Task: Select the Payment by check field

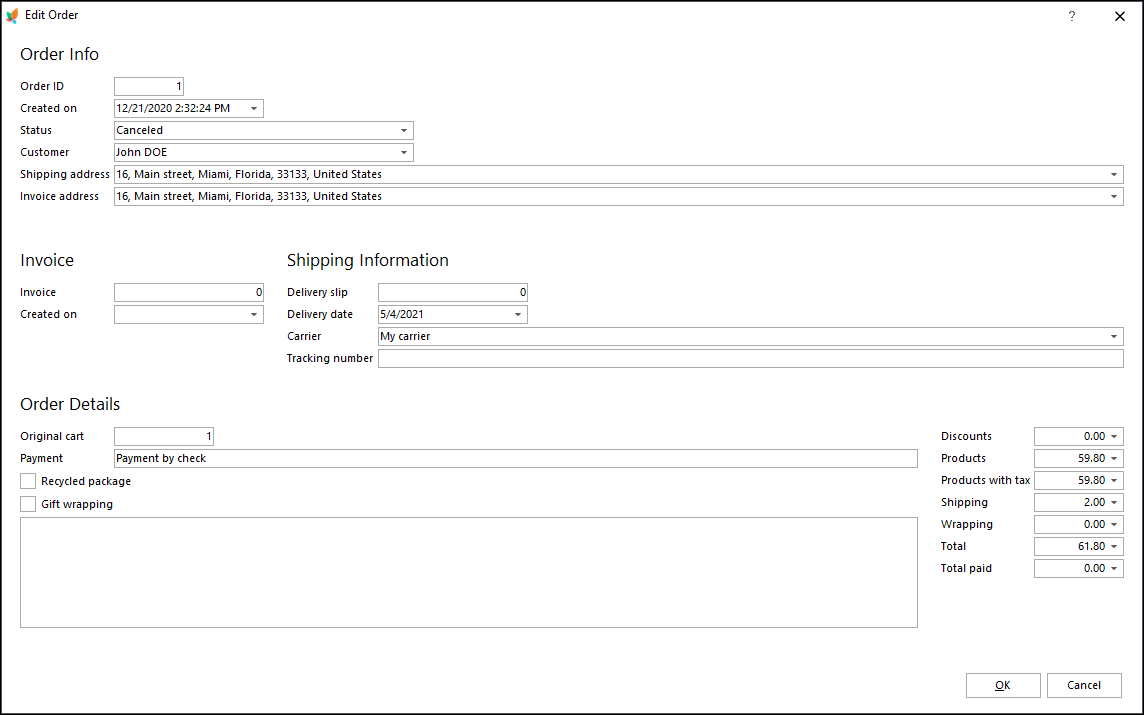Action: coord(516,458)
